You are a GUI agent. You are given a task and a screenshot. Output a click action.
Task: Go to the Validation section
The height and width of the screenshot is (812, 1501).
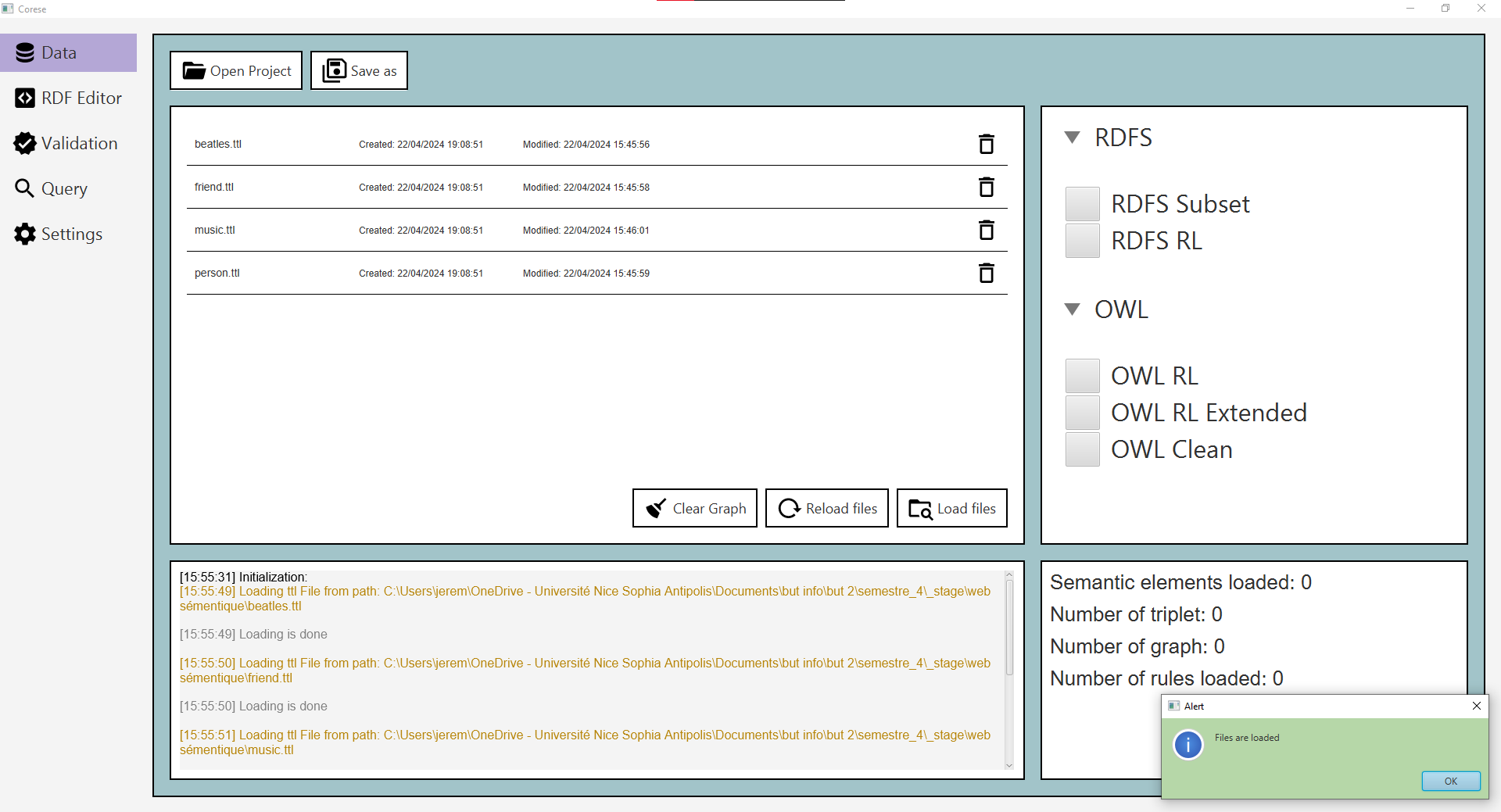coord(66,144)
